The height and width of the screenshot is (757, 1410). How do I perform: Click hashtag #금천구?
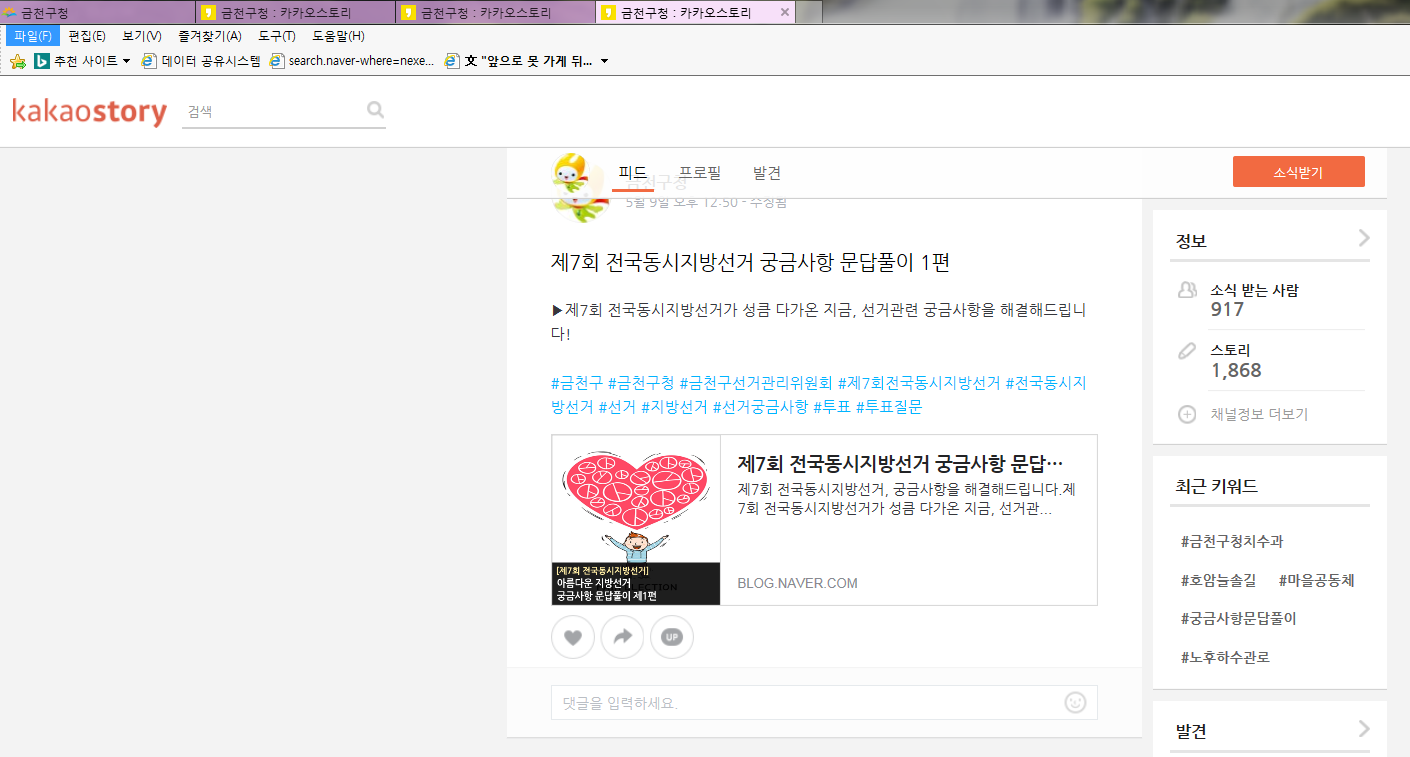point(577,382)
